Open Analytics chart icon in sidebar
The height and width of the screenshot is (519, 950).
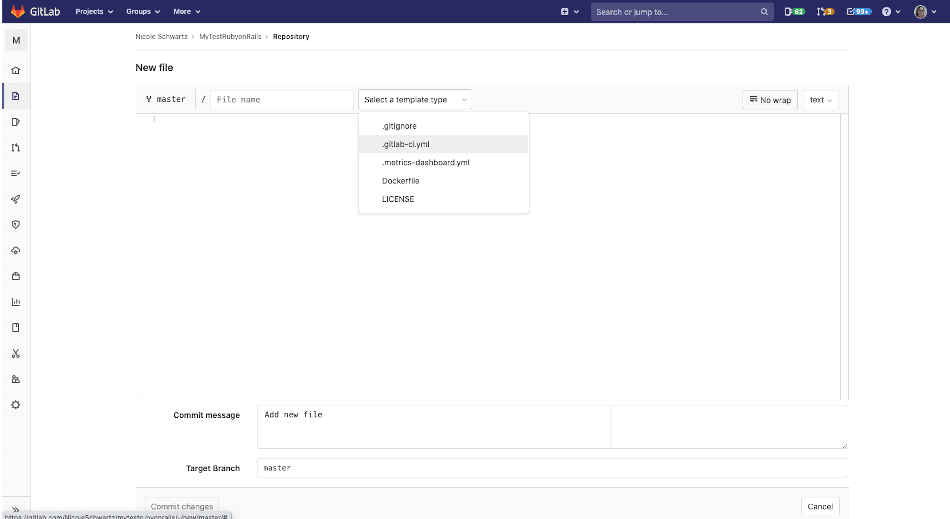[x=15, y=301]
